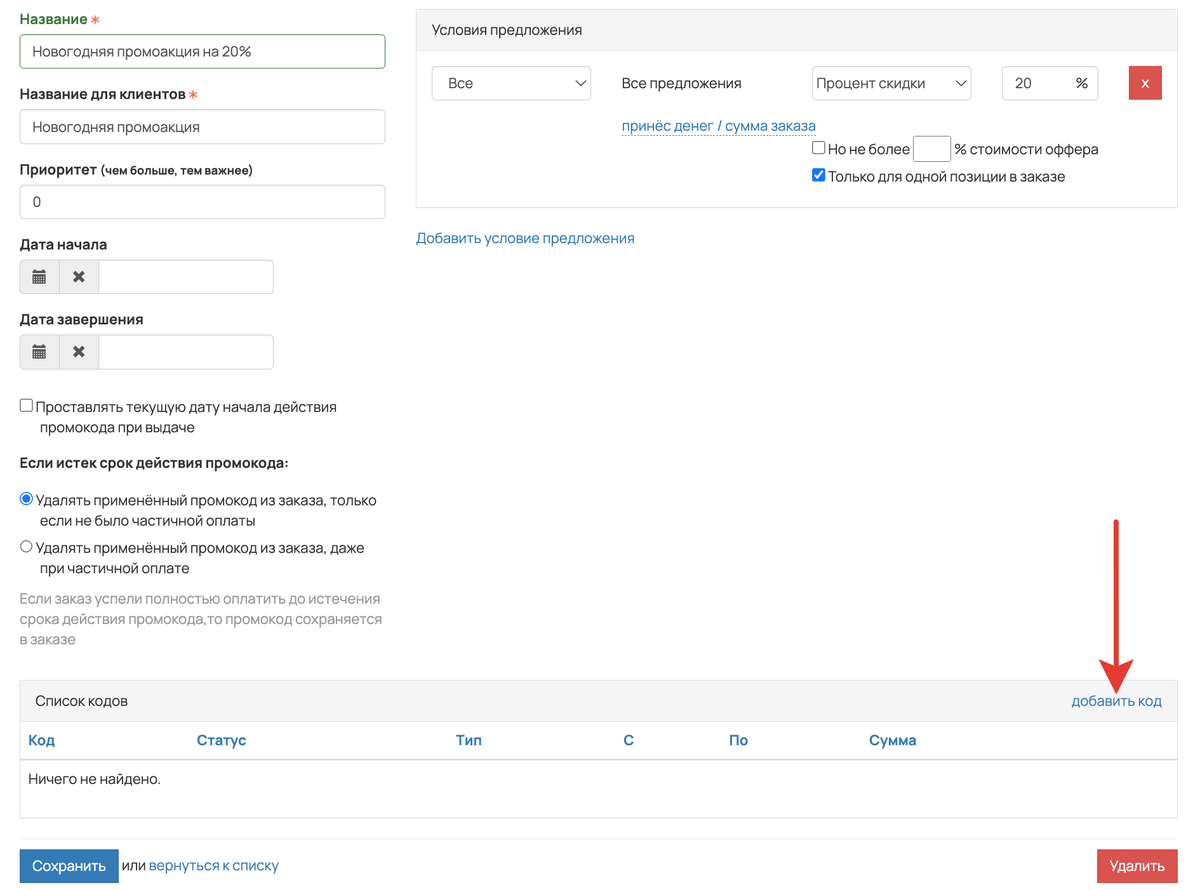Open the Все dropdown

pos(512,83)
